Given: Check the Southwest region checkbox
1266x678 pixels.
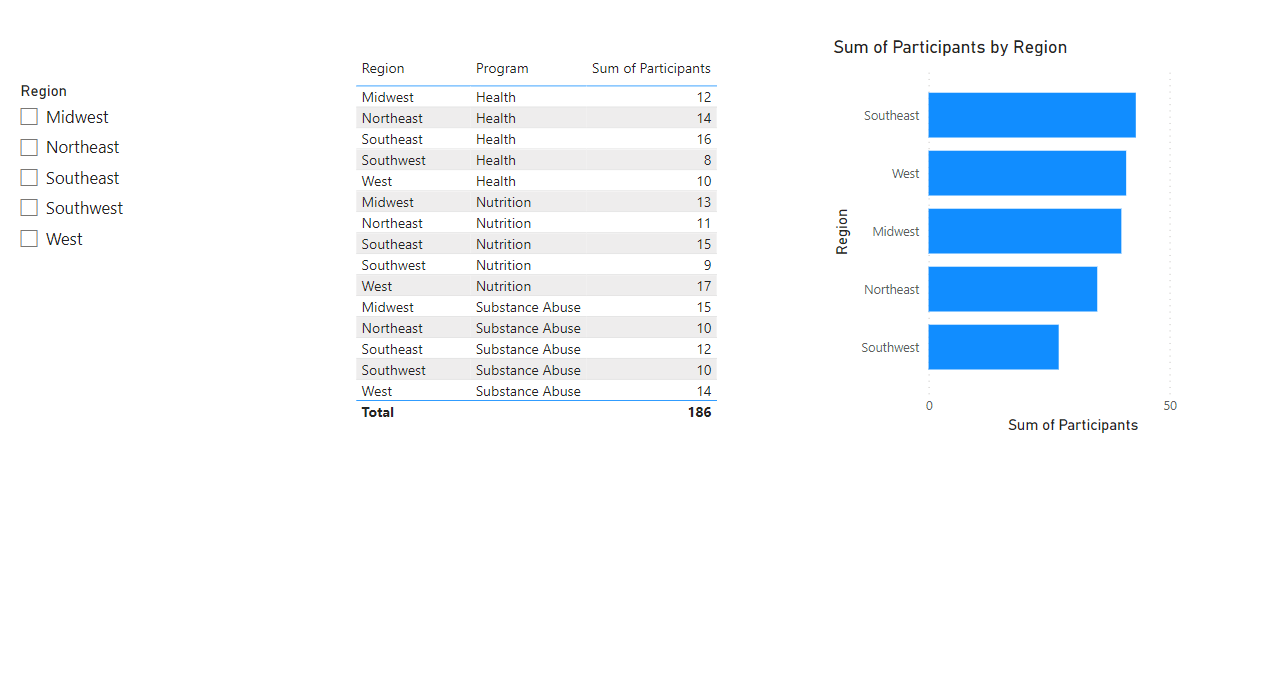Looking at the screenshot, I should point(28,207).
